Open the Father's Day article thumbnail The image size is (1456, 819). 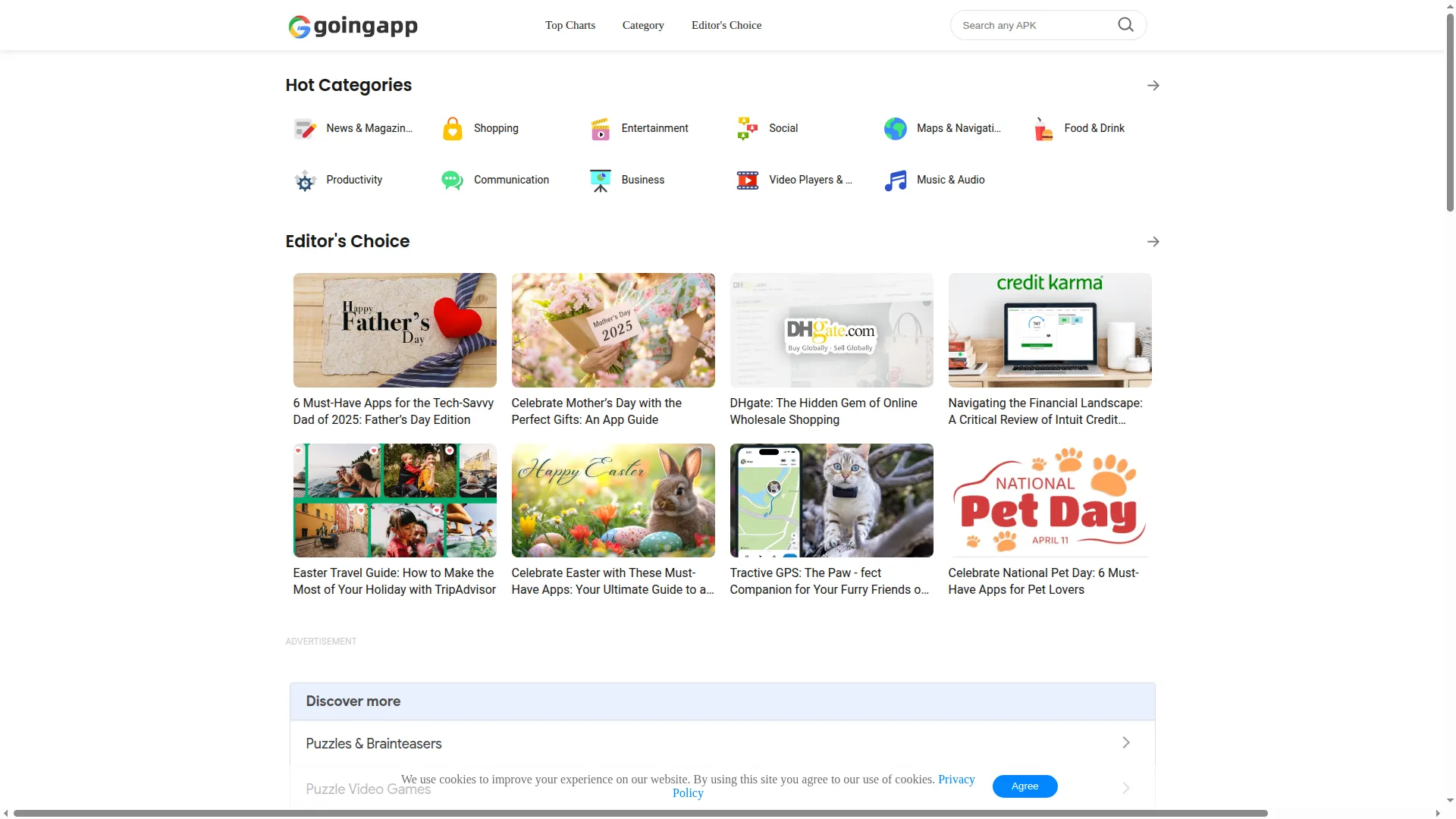[x=395, y=331]
